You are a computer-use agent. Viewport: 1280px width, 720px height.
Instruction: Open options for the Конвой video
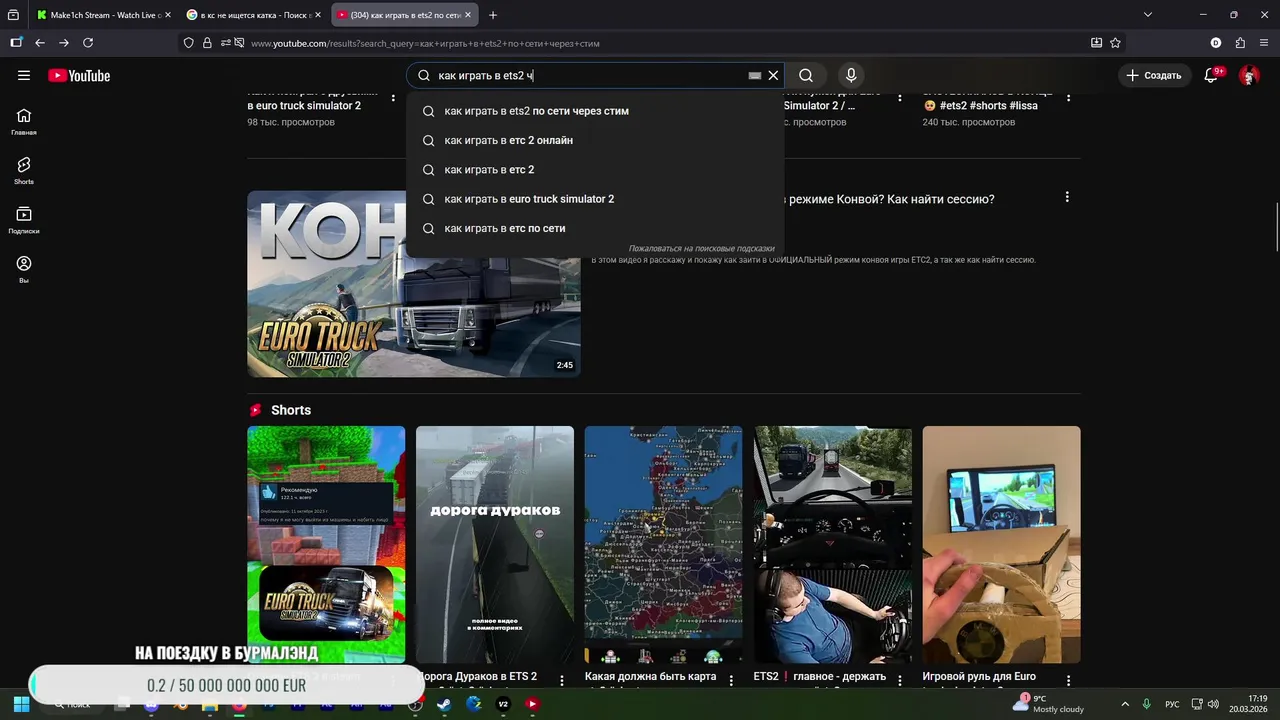tap(1067, 198)
